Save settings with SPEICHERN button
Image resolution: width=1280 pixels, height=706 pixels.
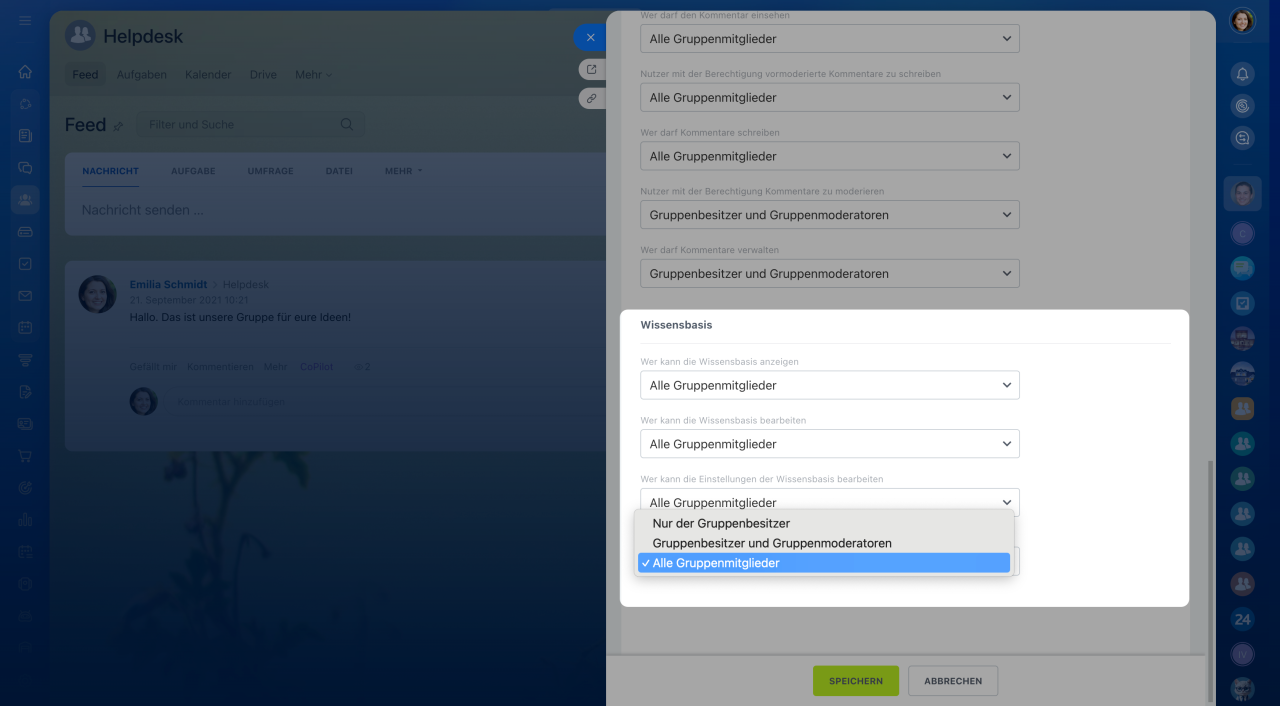[x=856, y=681]
